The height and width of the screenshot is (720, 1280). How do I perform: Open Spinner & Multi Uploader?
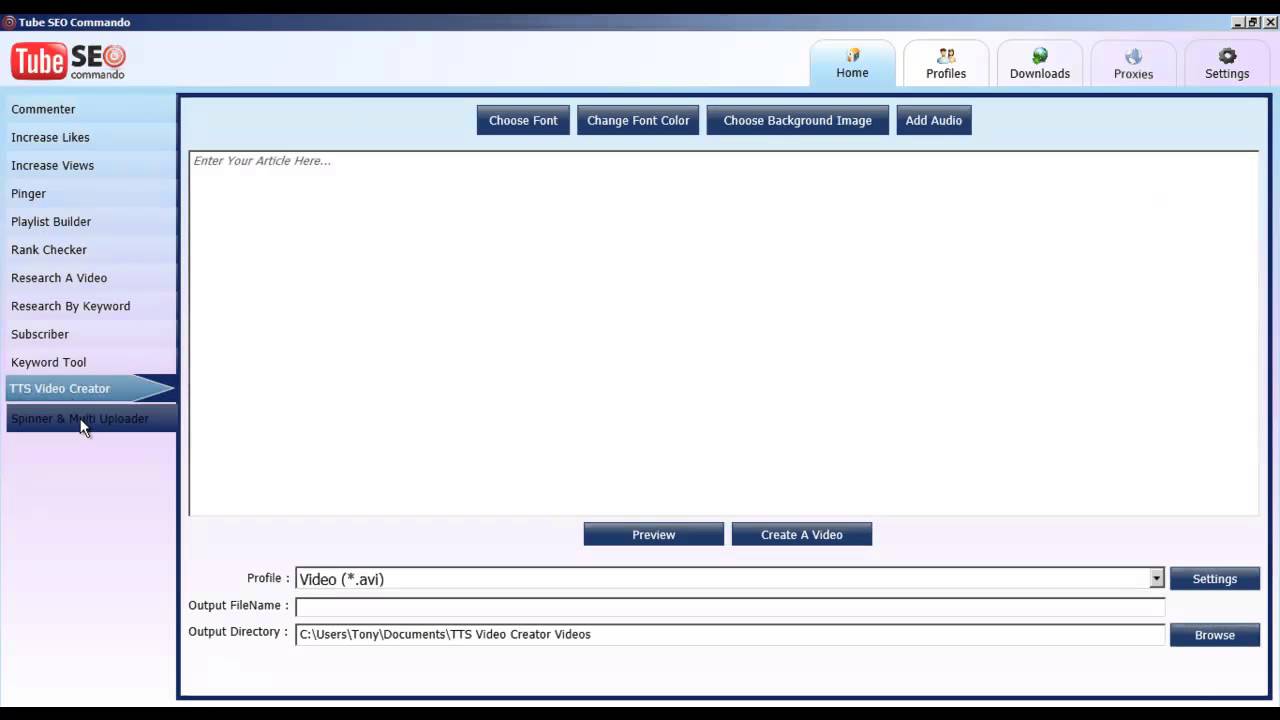tap(91, 418)
